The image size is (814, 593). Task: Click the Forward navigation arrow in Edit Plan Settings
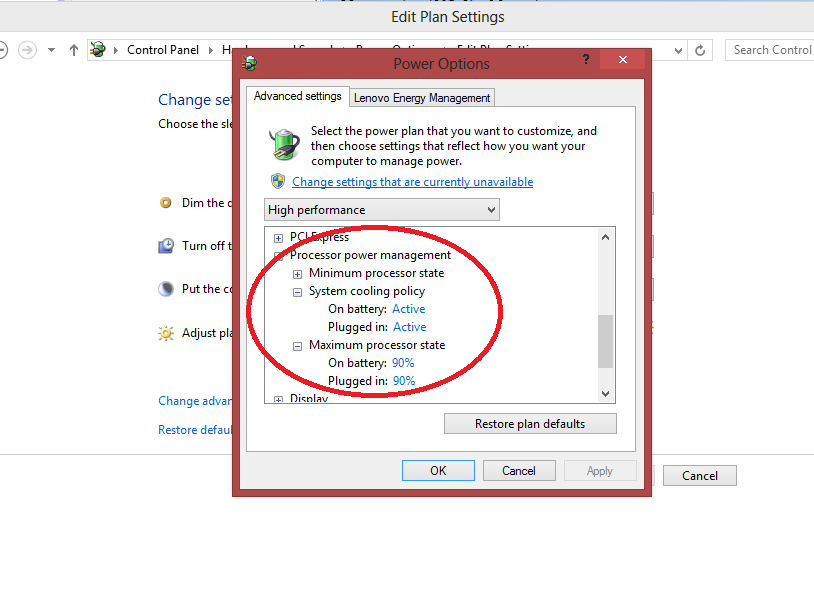pyautogui.click(x=27, y=50)
